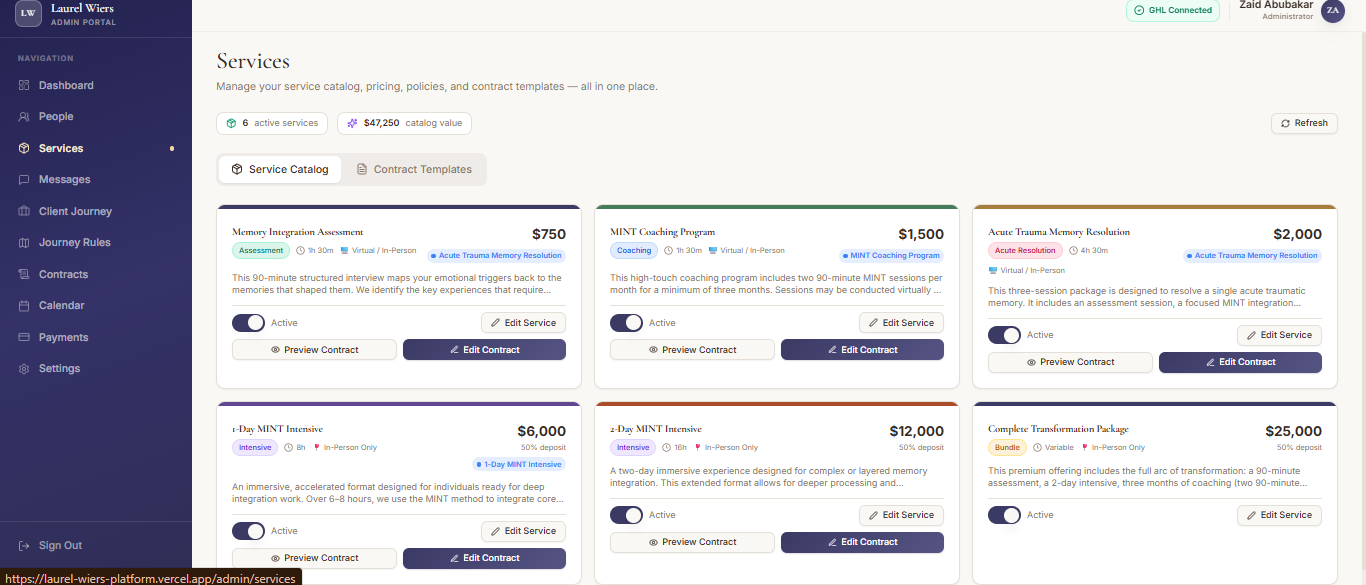Refresh the services list
Image resolution: width=1366 pixels, height=585 pixels.
tap(1304, 123)
